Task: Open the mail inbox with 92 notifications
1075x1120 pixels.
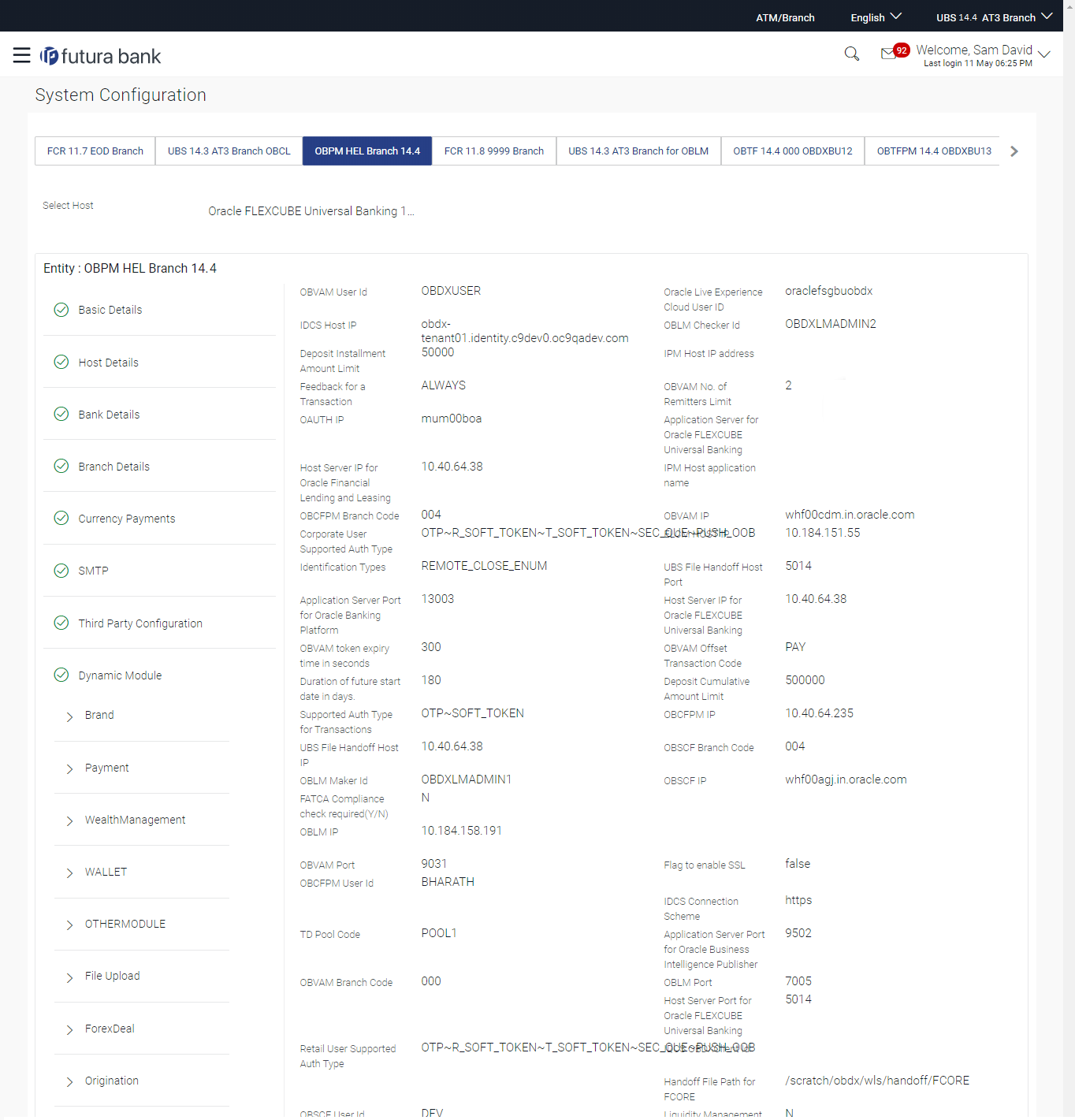Action: click(x=894, y=52)
